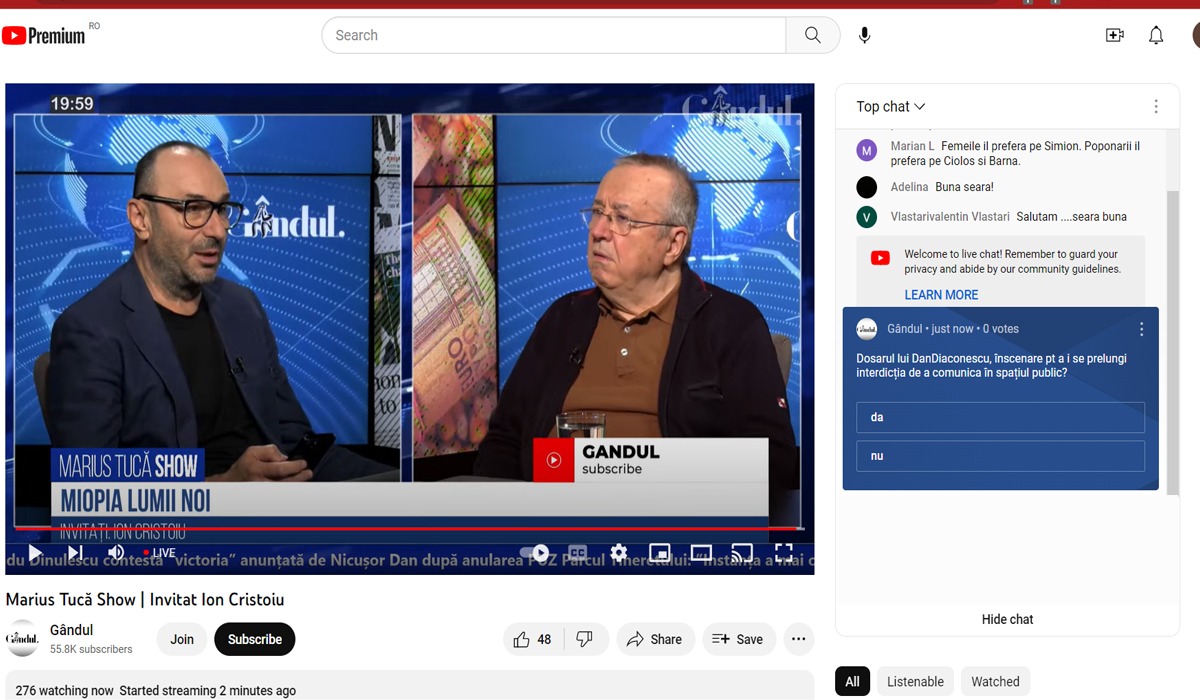The height and width of the screenshot is (700, 1200).
Task: Open more actions three-dot menu below video
Action: pyautogui.click(x=798, y=639)
